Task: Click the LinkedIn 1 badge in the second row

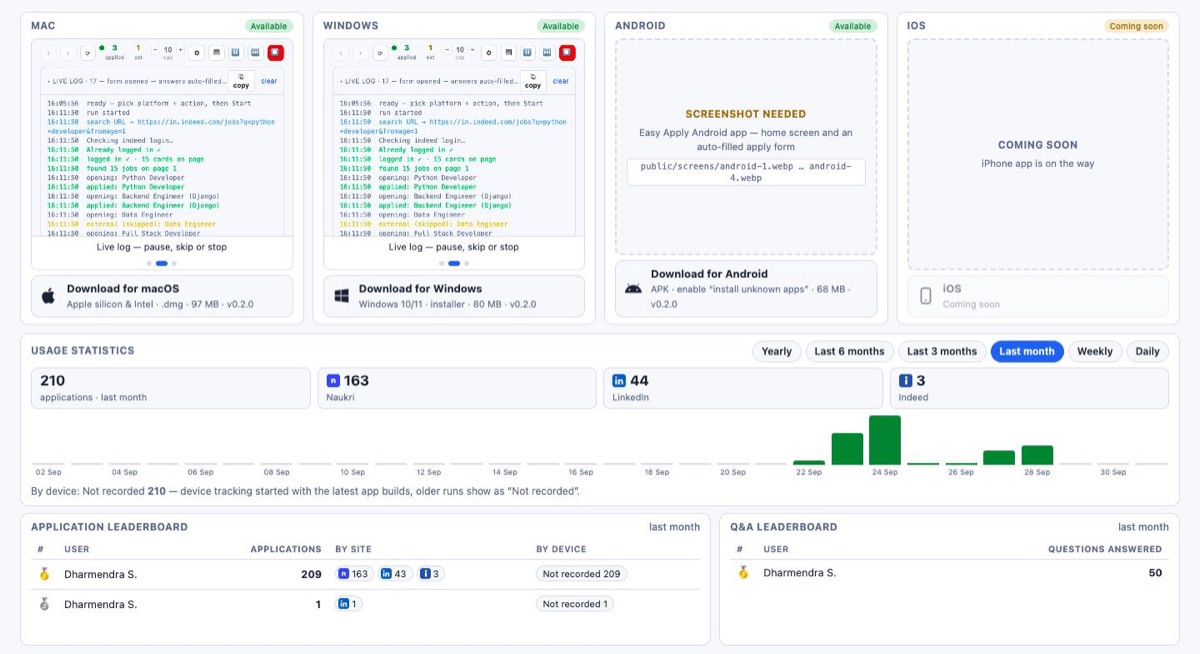Action: coord(349,604)
